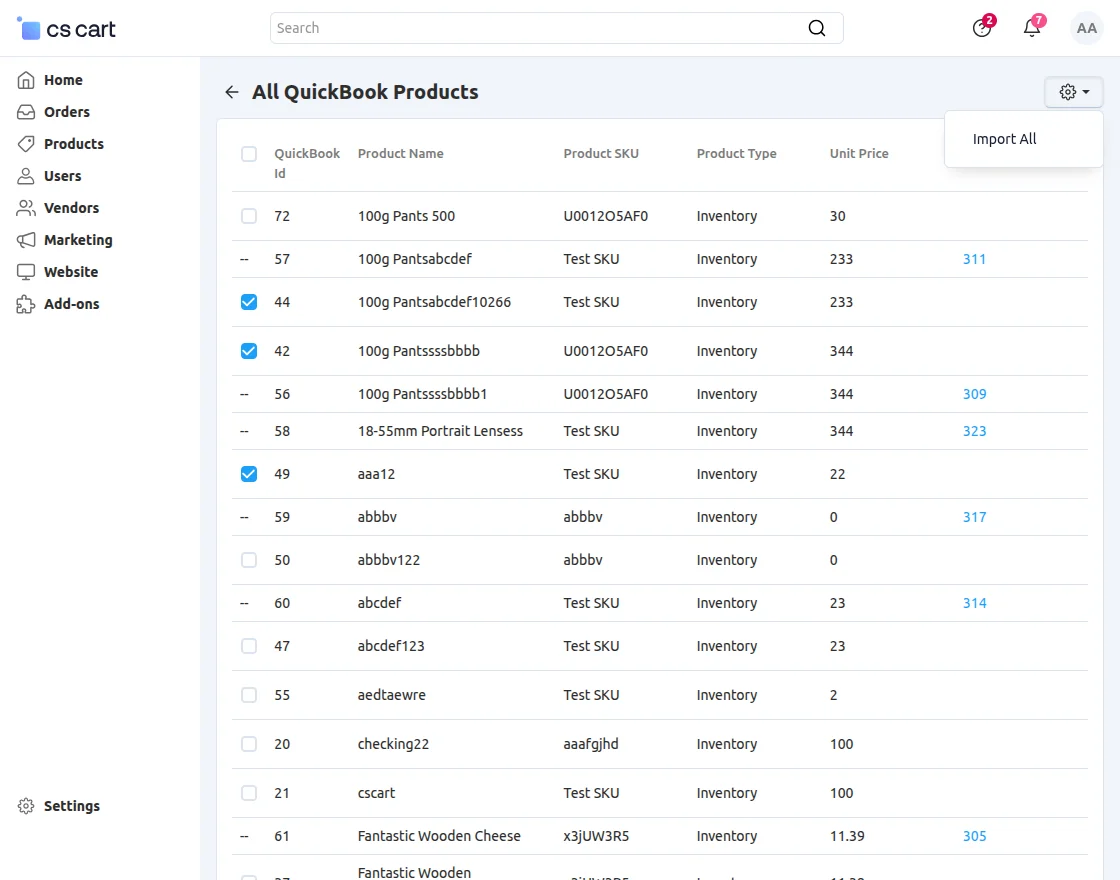The image size is (1120, 880).
Task: Click the back arrow beside All QuickBook Products
Action: [x=232, y=92]
